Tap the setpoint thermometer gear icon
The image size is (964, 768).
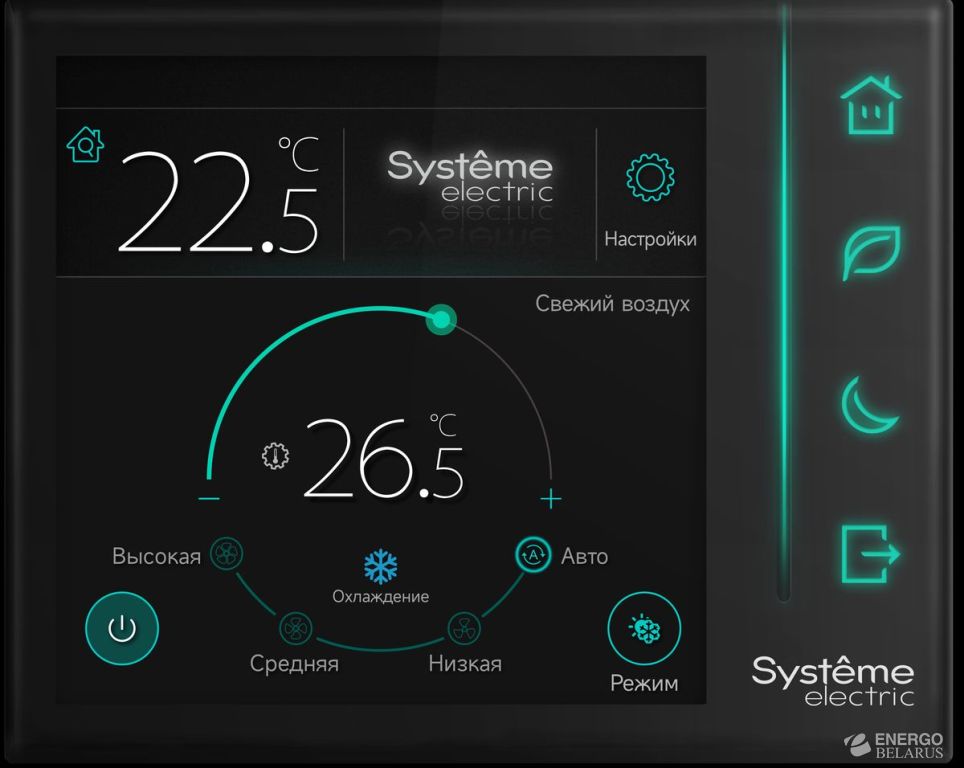(x=274, y=456)
